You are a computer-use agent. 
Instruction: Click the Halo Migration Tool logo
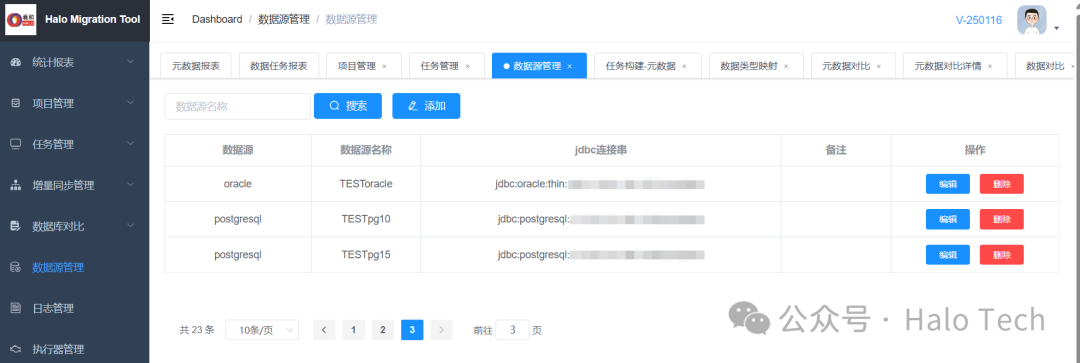(x=20, y=20)
